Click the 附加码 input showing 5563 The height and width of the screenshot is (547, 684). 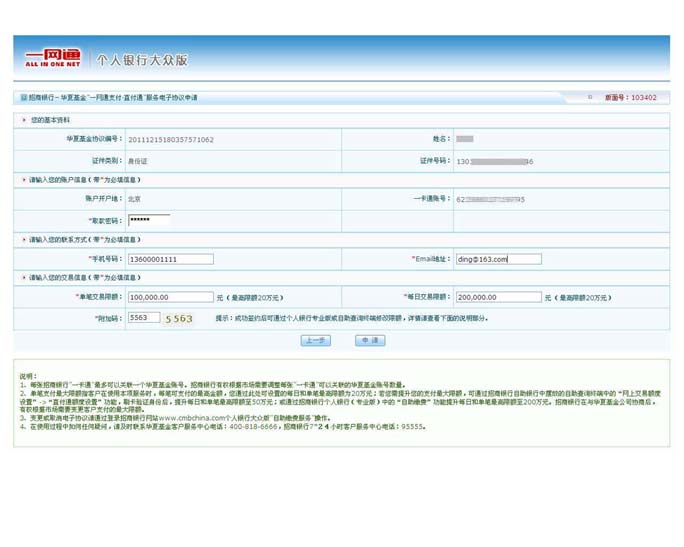[144, 318]
